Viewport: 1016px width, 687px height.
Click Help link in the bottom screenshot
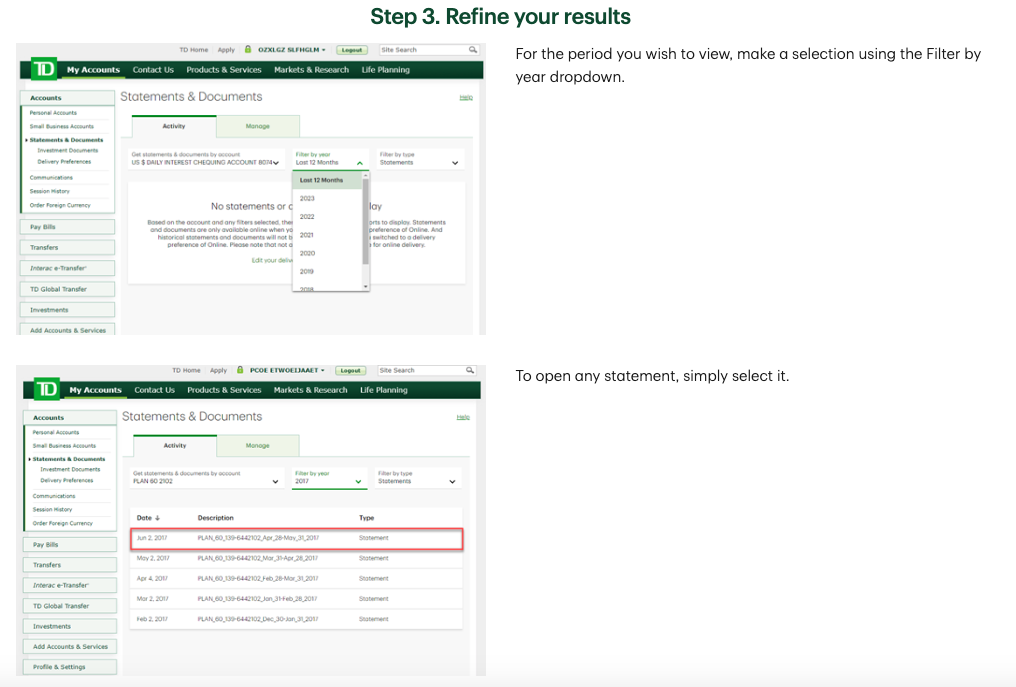click(x=463, y=417)
